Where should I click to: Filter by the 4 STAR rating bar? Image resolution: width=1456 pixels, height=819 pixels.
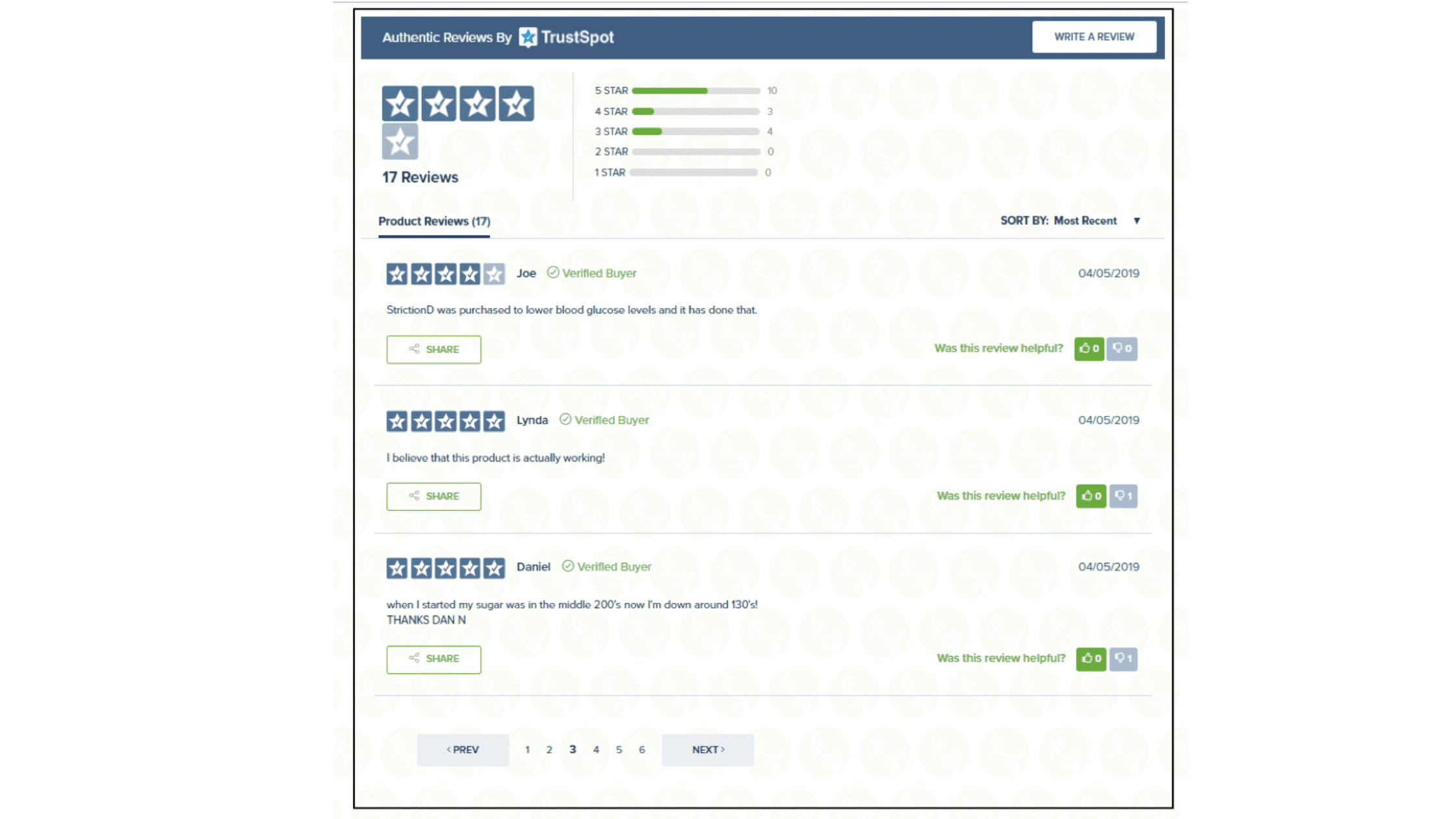coord(695,111)
